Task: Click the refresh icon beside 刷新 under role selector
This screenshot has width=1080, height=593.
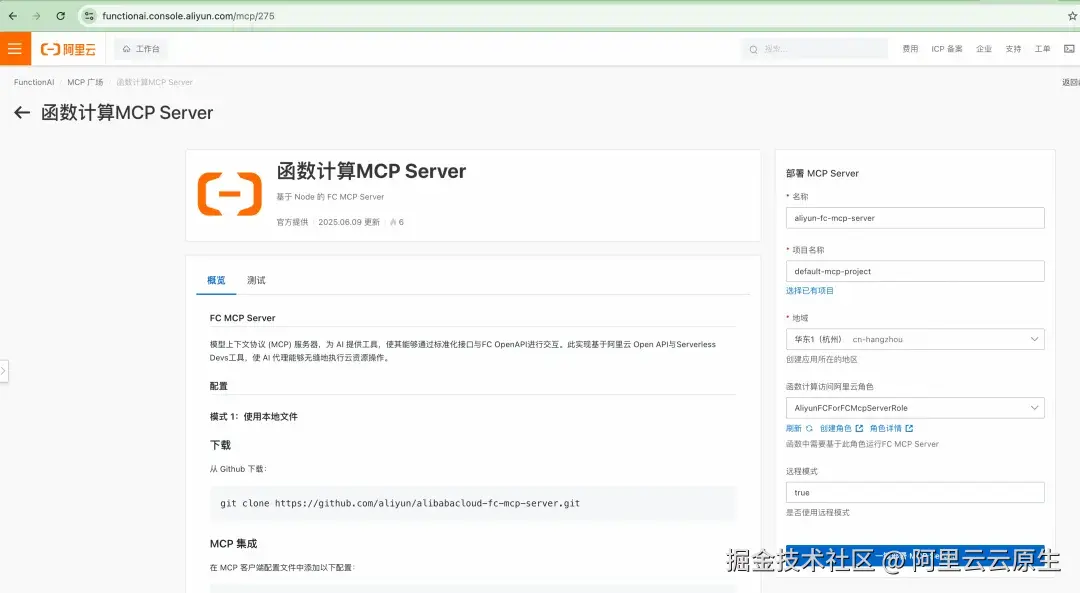Action: click(810, 428)
